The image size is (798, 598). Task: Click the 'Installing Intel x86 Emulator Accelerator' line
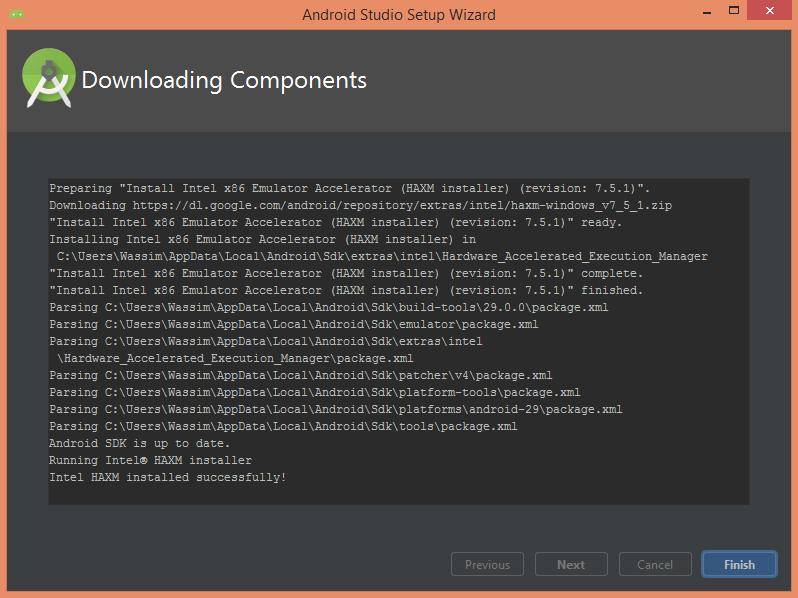click(262, 239)
